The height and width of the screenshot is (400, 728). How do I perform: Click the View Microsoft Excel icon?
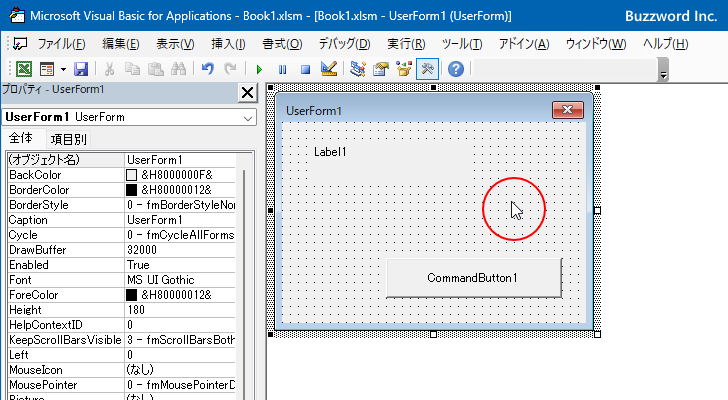pos(24,69)
